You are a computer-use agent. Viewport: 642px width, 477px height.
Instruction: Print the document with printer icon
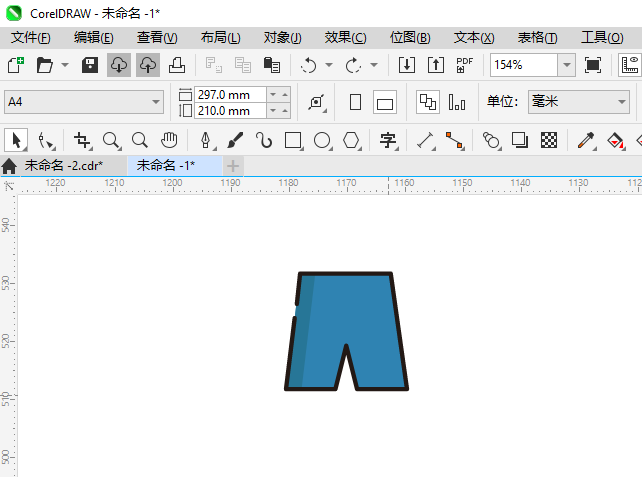pos(177,65)
